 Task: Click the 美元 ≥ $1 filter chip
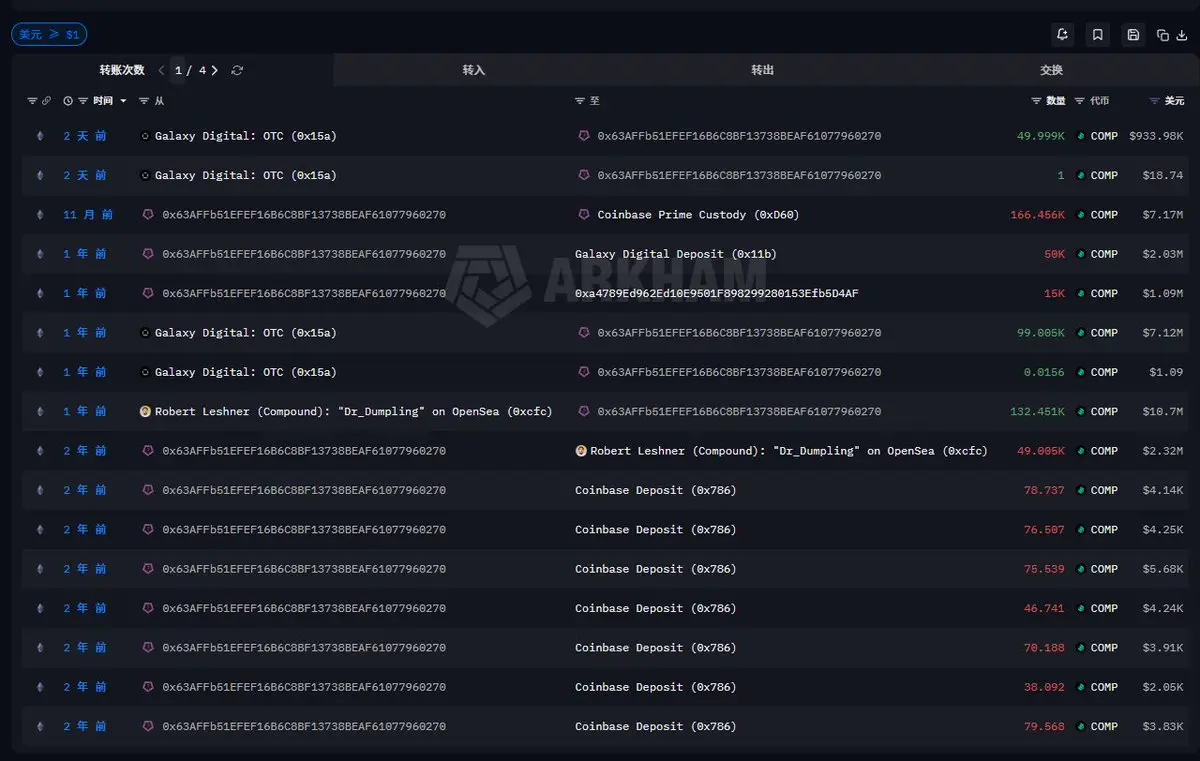click(x=49, y=35)
